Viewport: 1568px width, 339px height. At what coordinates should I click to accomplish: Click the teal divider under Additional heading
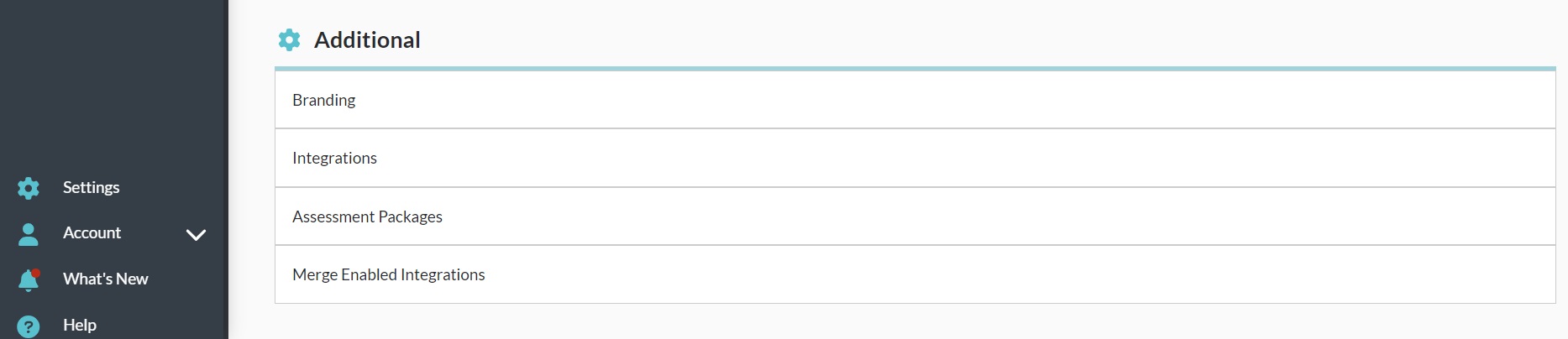(915, 68)
